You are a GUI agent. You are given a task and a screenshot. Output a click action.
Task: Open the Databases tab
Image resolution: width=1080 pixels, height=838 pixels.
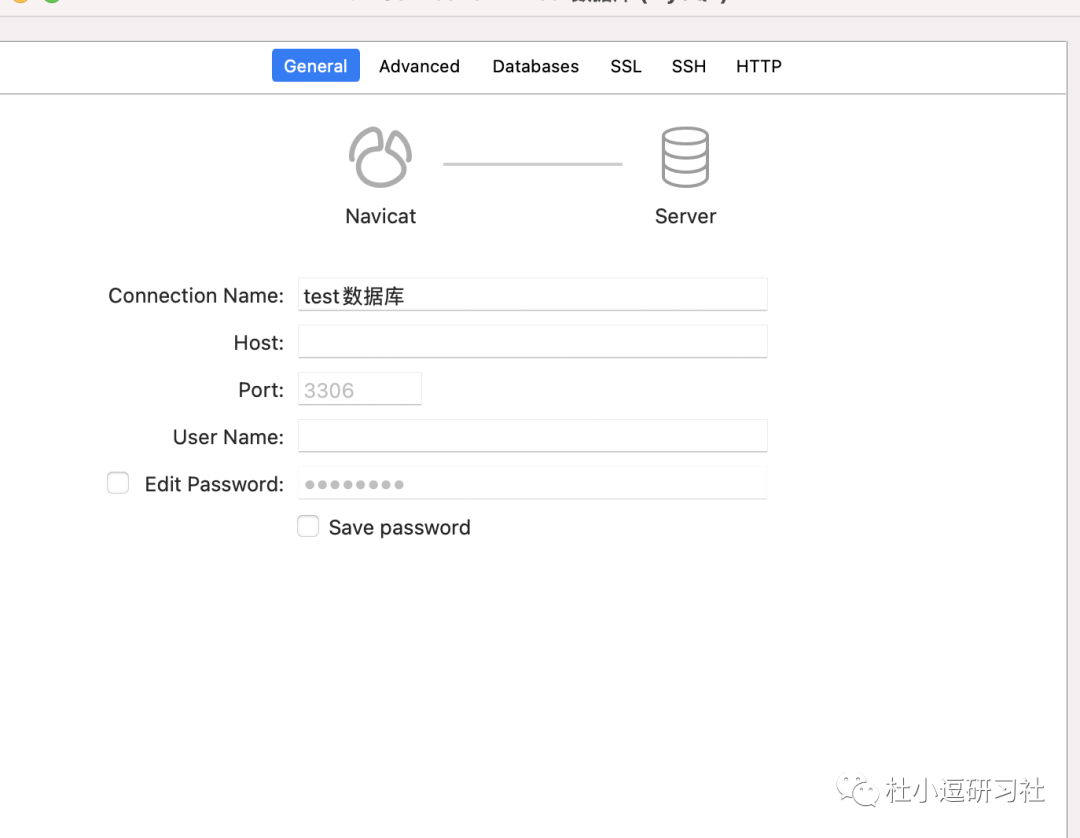click(535, 66)
